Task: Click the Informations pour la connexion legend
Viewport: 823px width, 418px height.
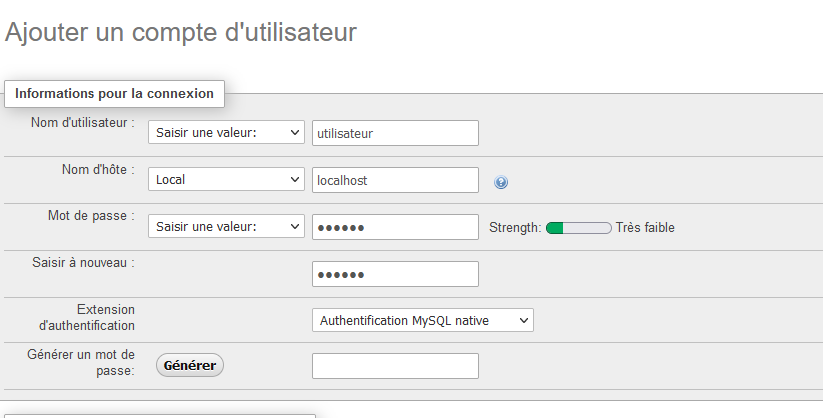Action: (115, 93)
